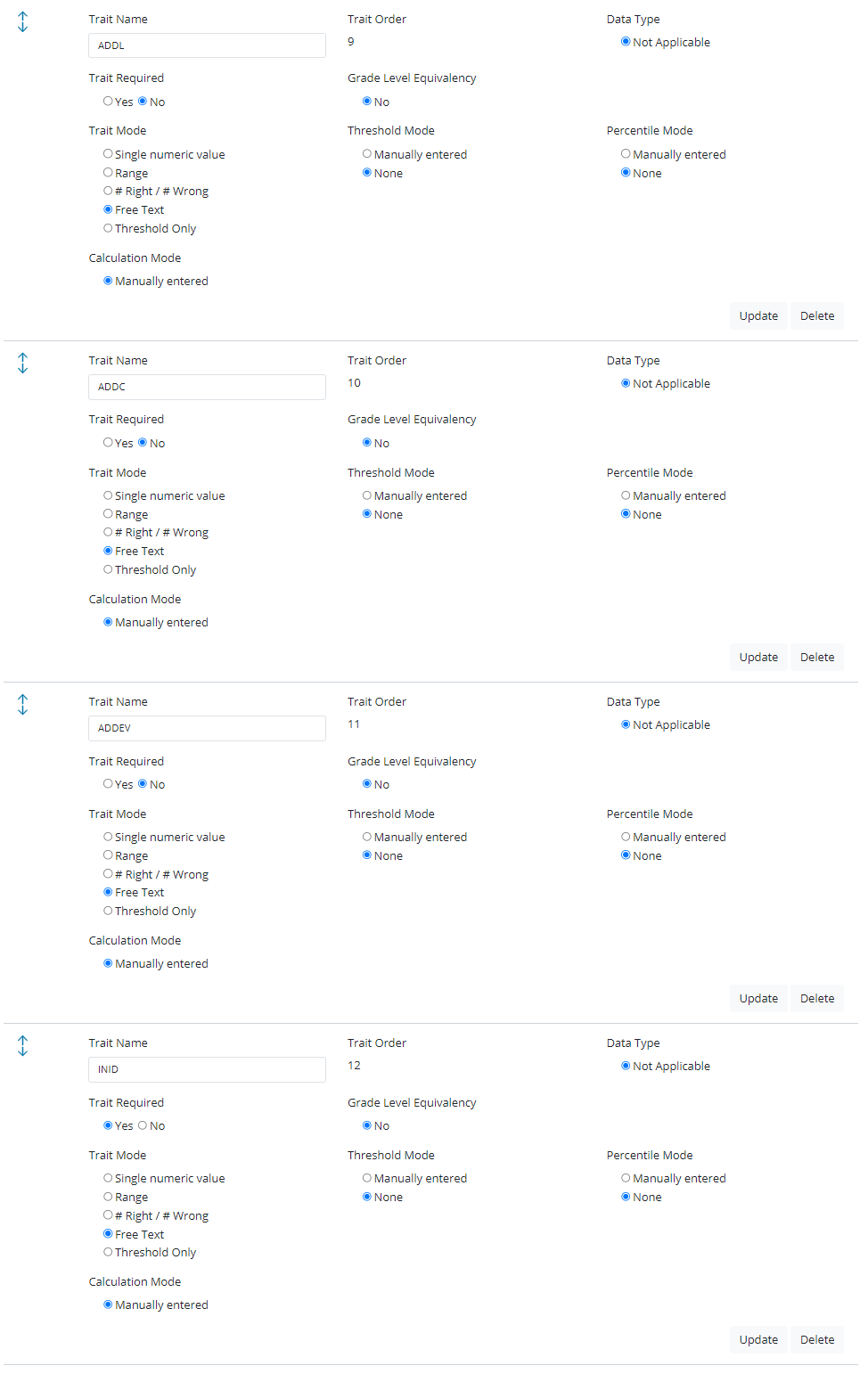Screen dimensions: 868x1374
Task: Click the reorder arrow icon for ADDL trait
Action: point(23,22)
